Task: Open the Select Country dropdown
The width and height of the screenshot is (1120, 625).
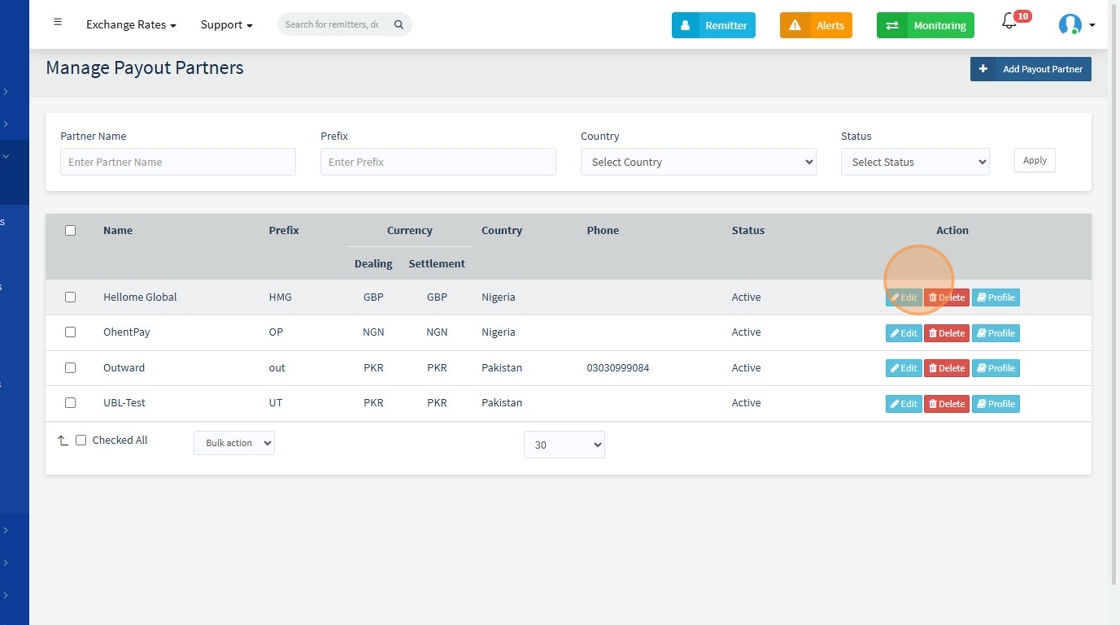Action: [x=699, y=162]
